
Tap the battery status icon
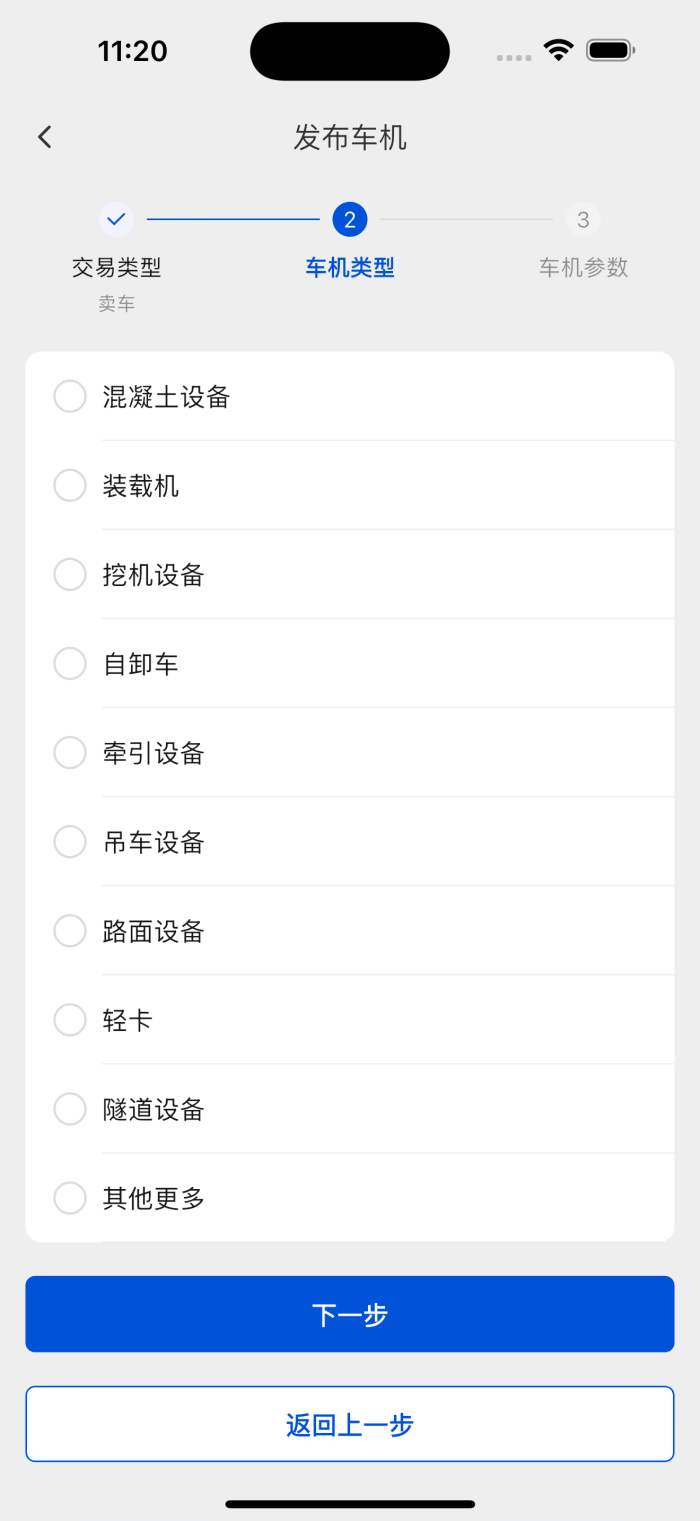[x=610, y=50]
